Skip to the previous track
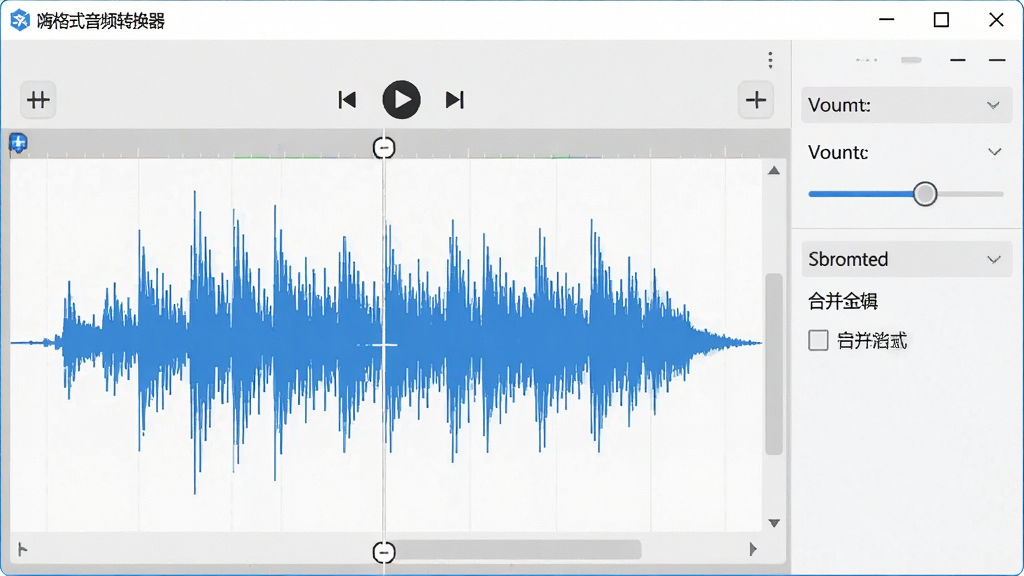This screenshot has width=1024, height=576. coord(347,100)
